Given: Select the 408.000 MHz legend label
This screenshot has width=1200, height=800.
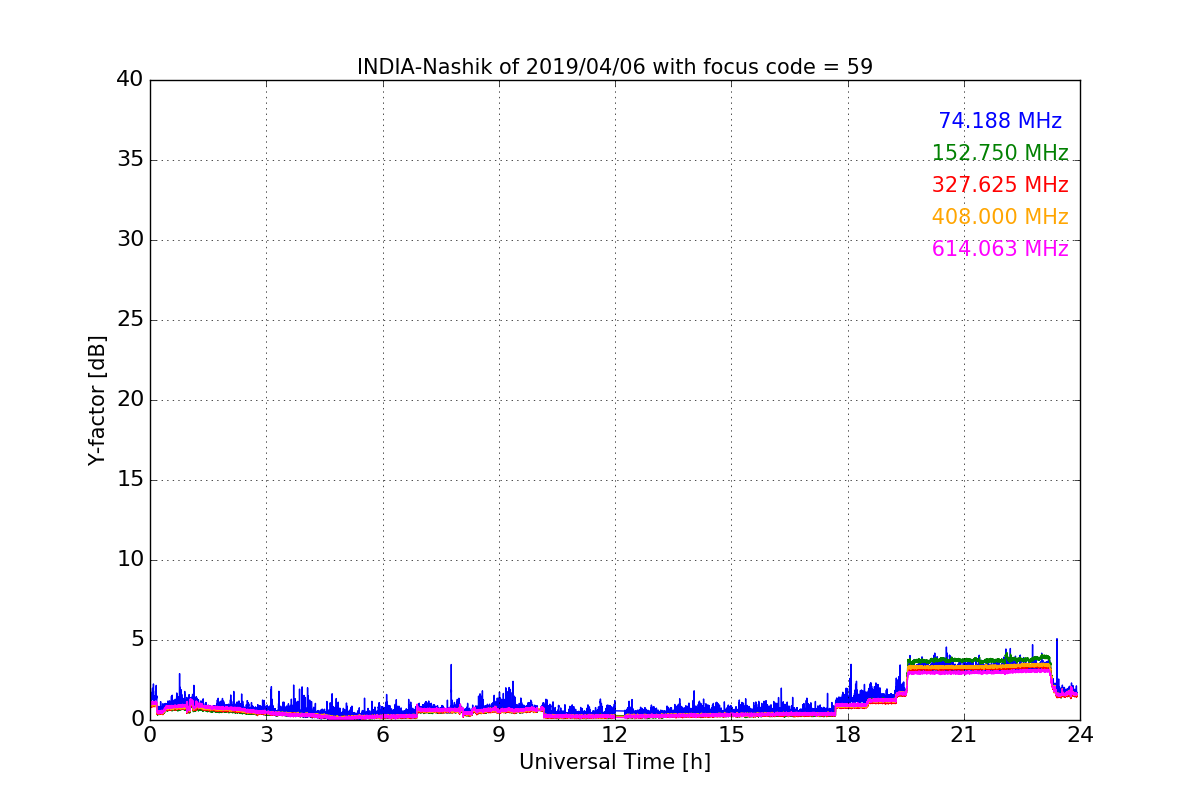Looking at the screenshot, I should pyautogui.click(x=1000, y=217).
